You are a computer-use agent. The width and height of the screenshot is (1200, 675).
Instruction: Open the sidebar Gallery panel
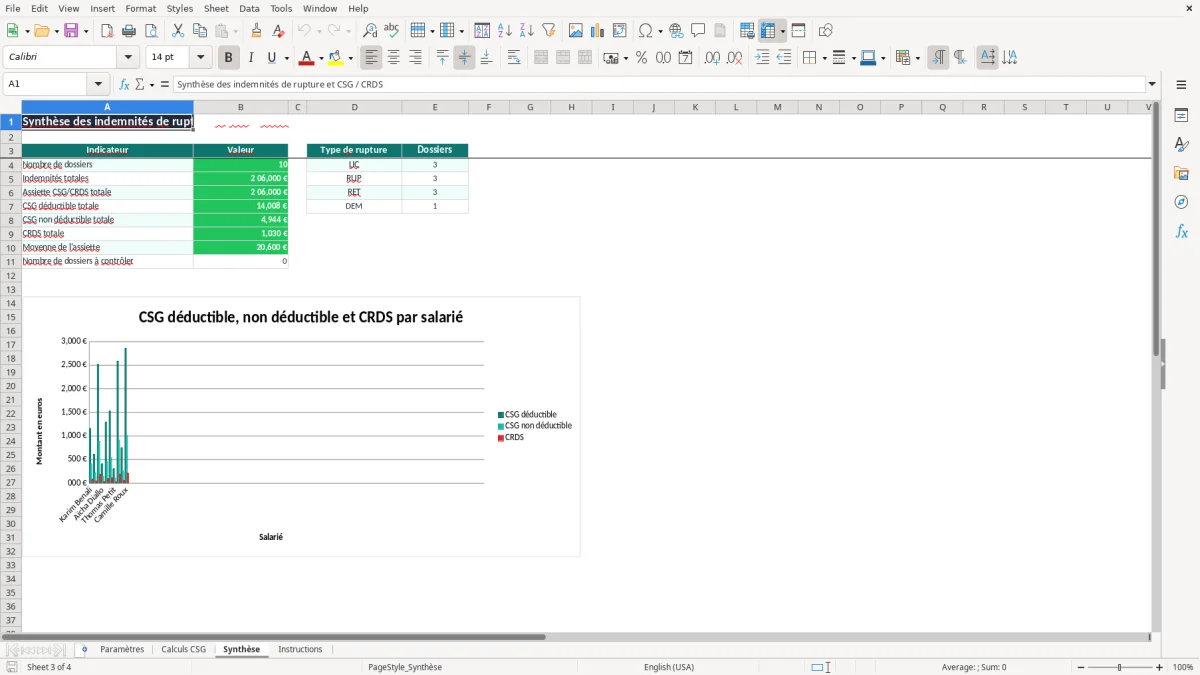(1181, 173)
